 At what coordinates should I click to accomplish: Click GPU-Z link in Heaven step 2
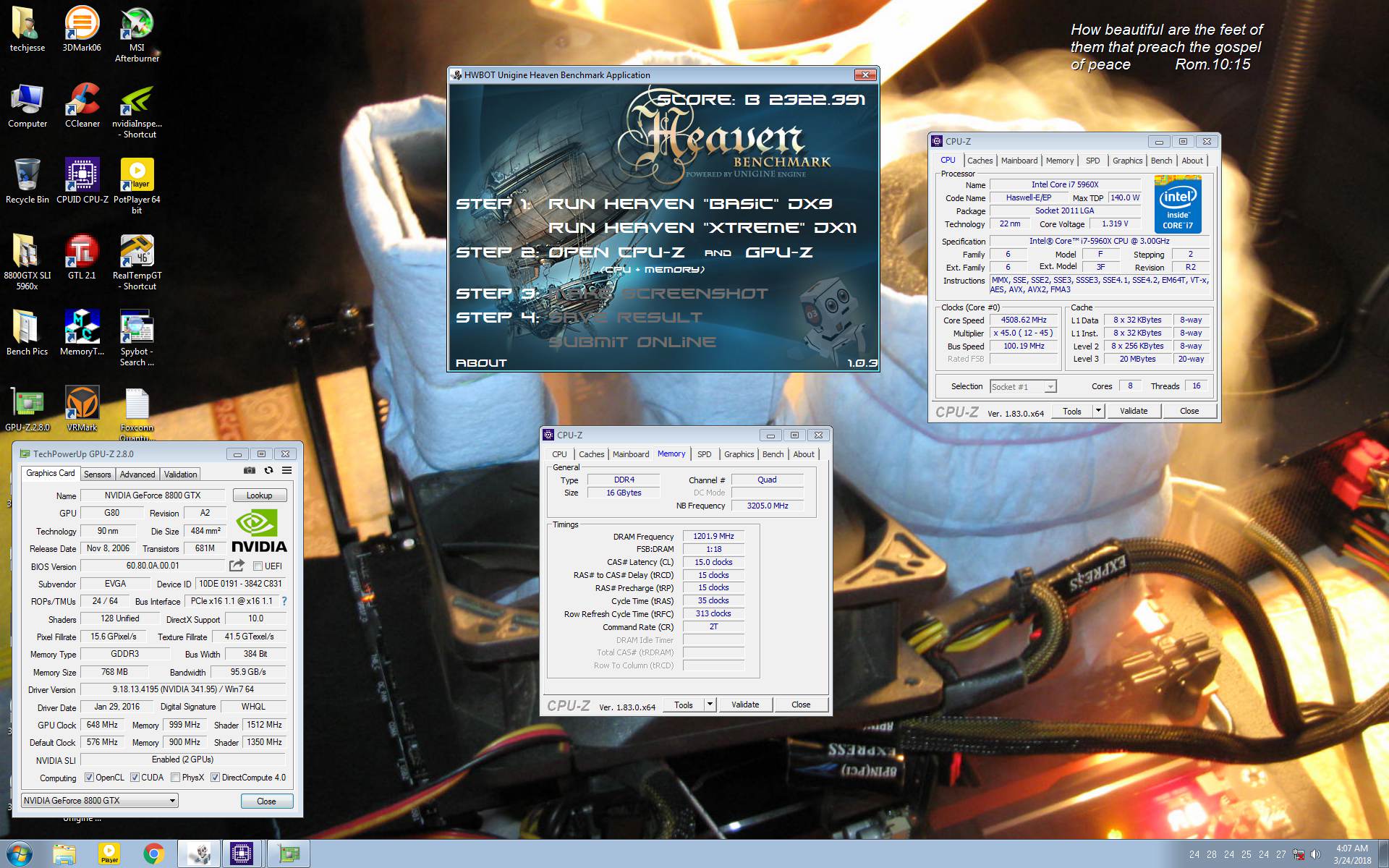tap(778, 252)
